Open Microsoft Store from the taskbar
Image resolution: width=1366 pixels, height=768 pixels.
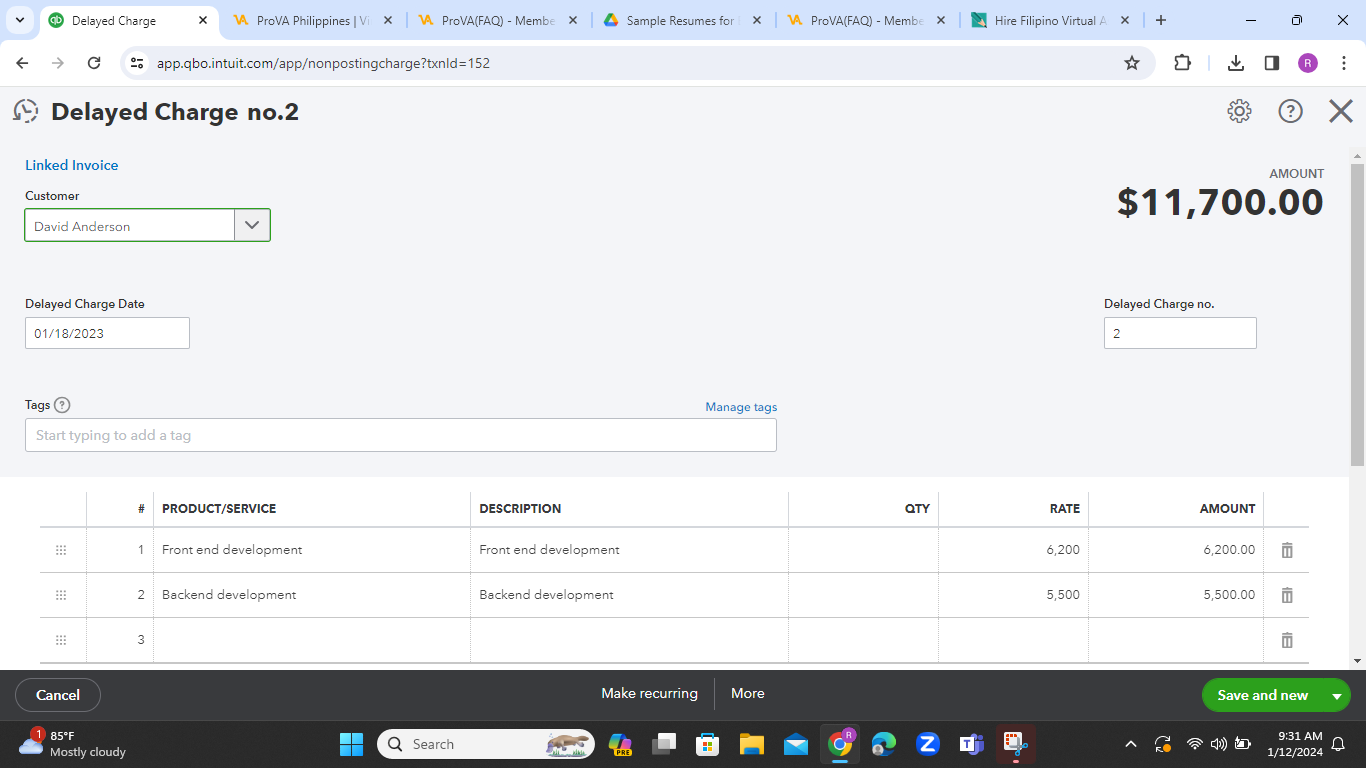tap(708, 744)
